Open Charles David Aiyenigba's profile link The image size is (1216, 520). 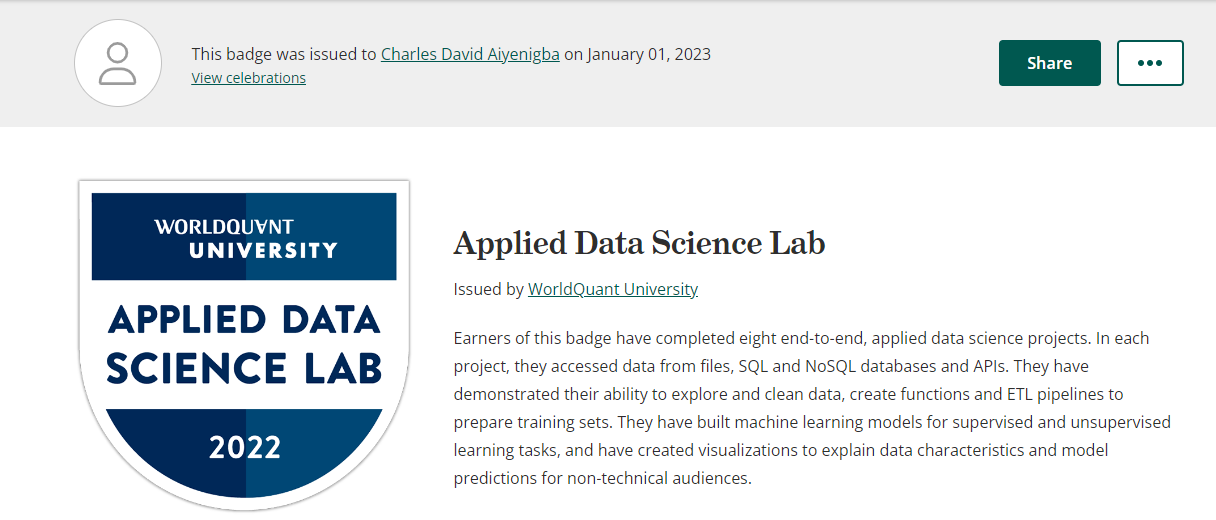(470, 54)
